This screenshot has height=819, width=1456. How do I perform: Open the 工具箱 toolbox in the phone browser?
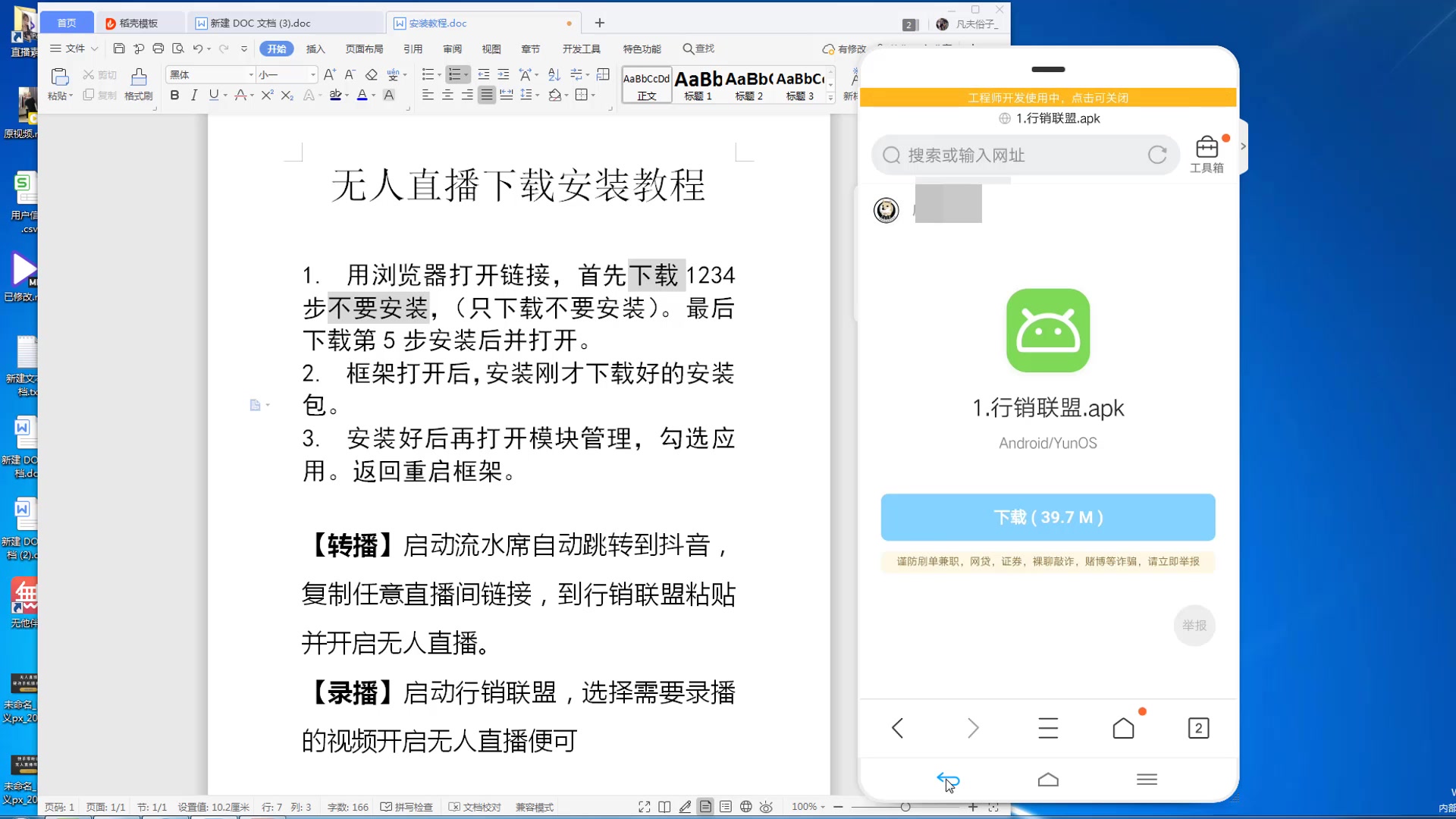click(x=1207, y=154)
